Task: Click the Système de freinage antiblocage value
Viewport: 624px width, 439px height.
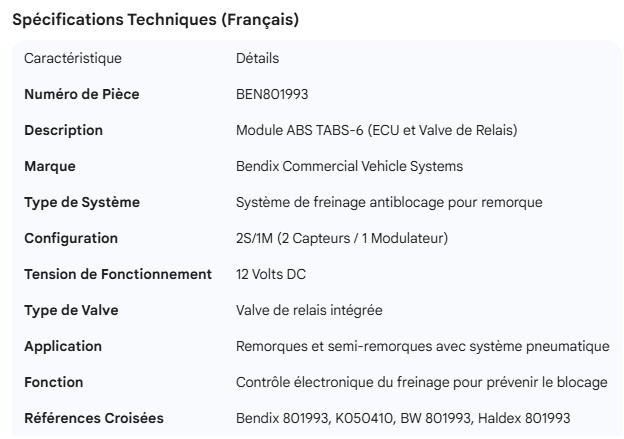Action: [x=389, y=202]
